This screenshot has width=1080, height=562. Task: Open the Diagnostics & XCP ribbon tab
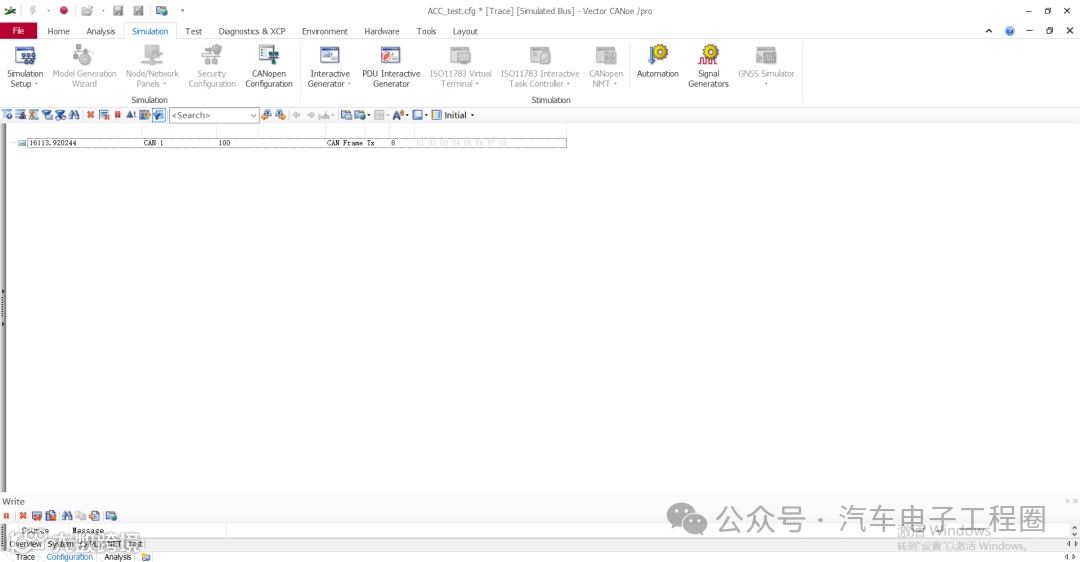pyautogui.click(x=252, y=31)
